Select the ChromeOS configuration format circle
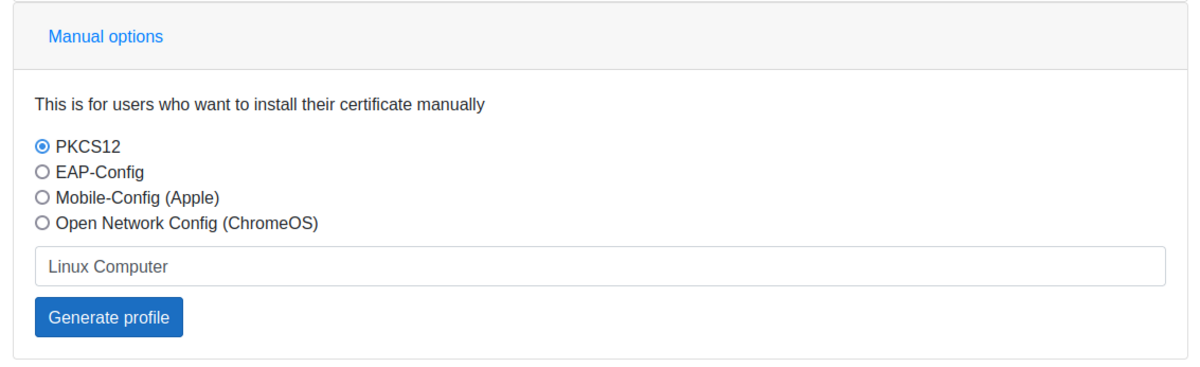 42,223
